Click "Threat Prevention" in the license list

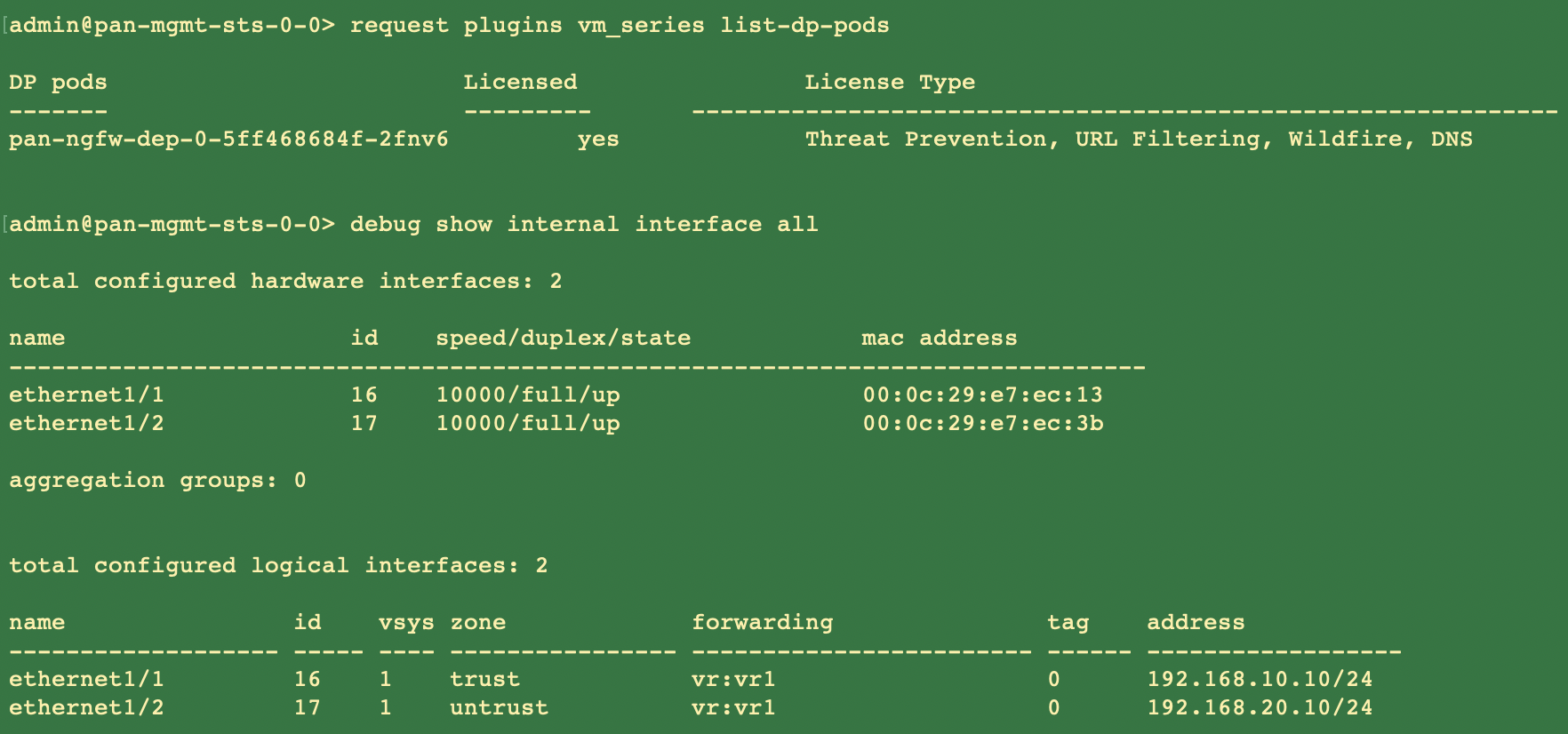pos(925,140)
